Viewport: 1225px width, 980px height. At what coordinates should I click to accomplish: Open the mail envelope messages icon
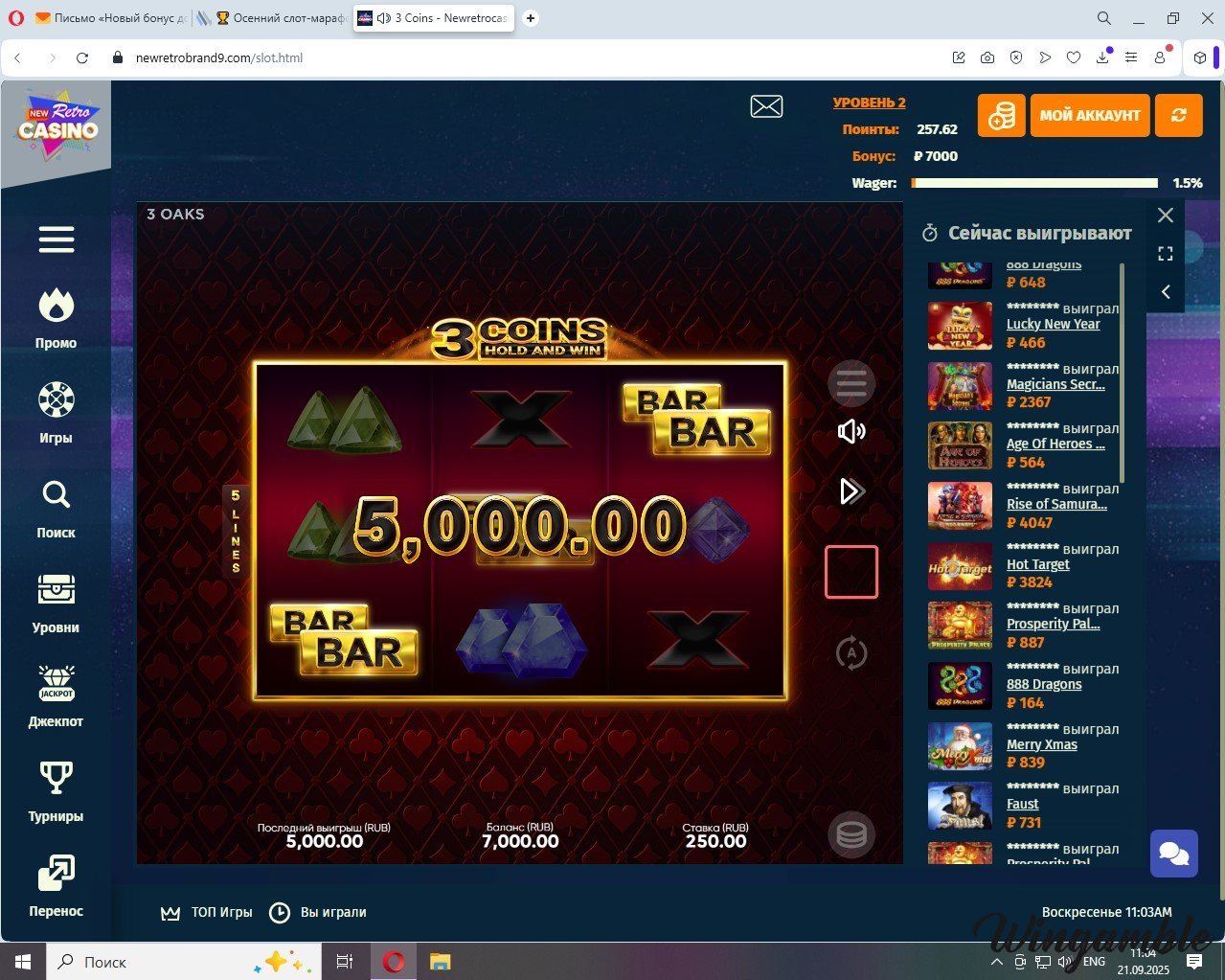pyautogui.click(x=766, y=107)
